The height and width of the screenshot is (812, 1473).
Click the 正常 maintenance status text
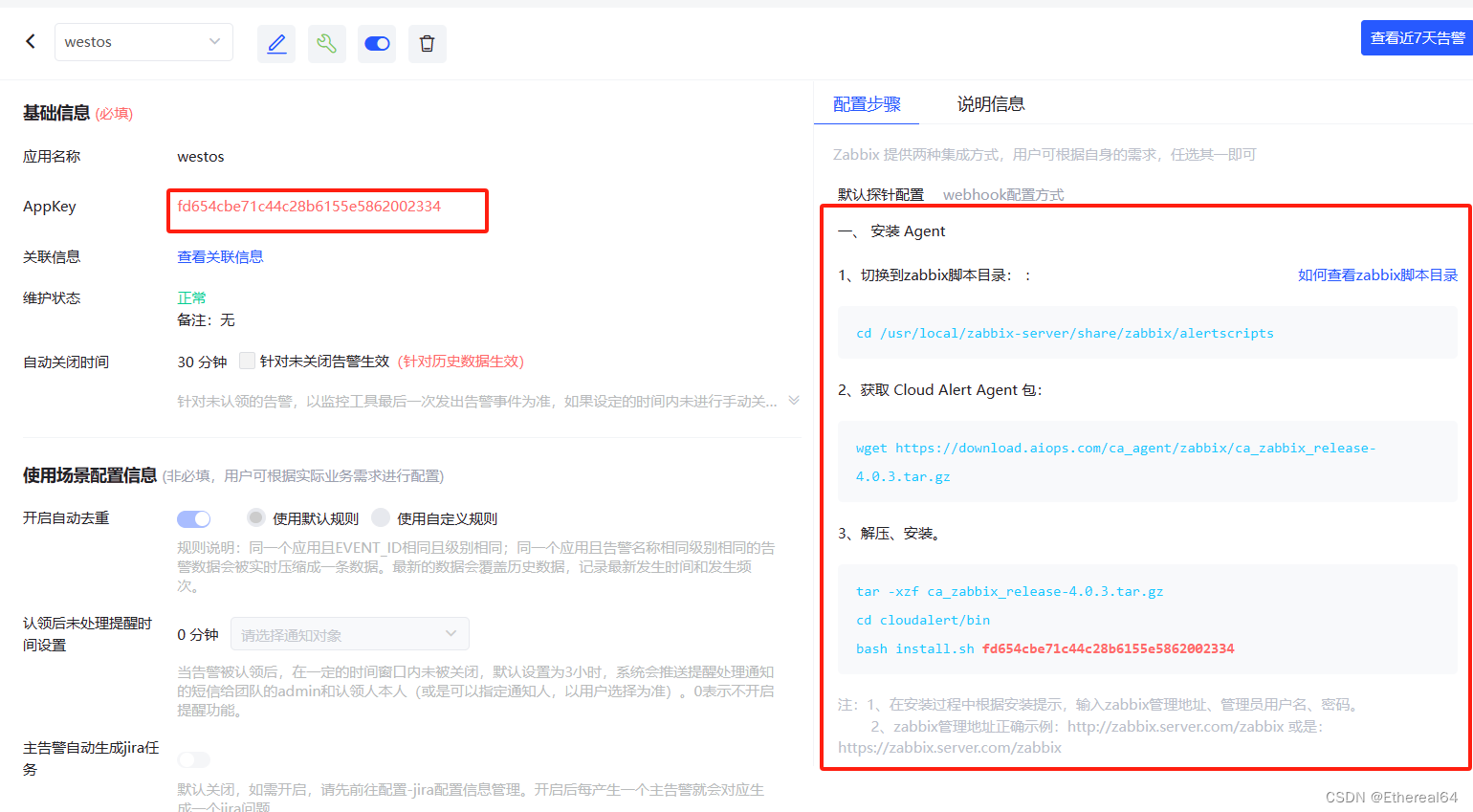point(191,297)
